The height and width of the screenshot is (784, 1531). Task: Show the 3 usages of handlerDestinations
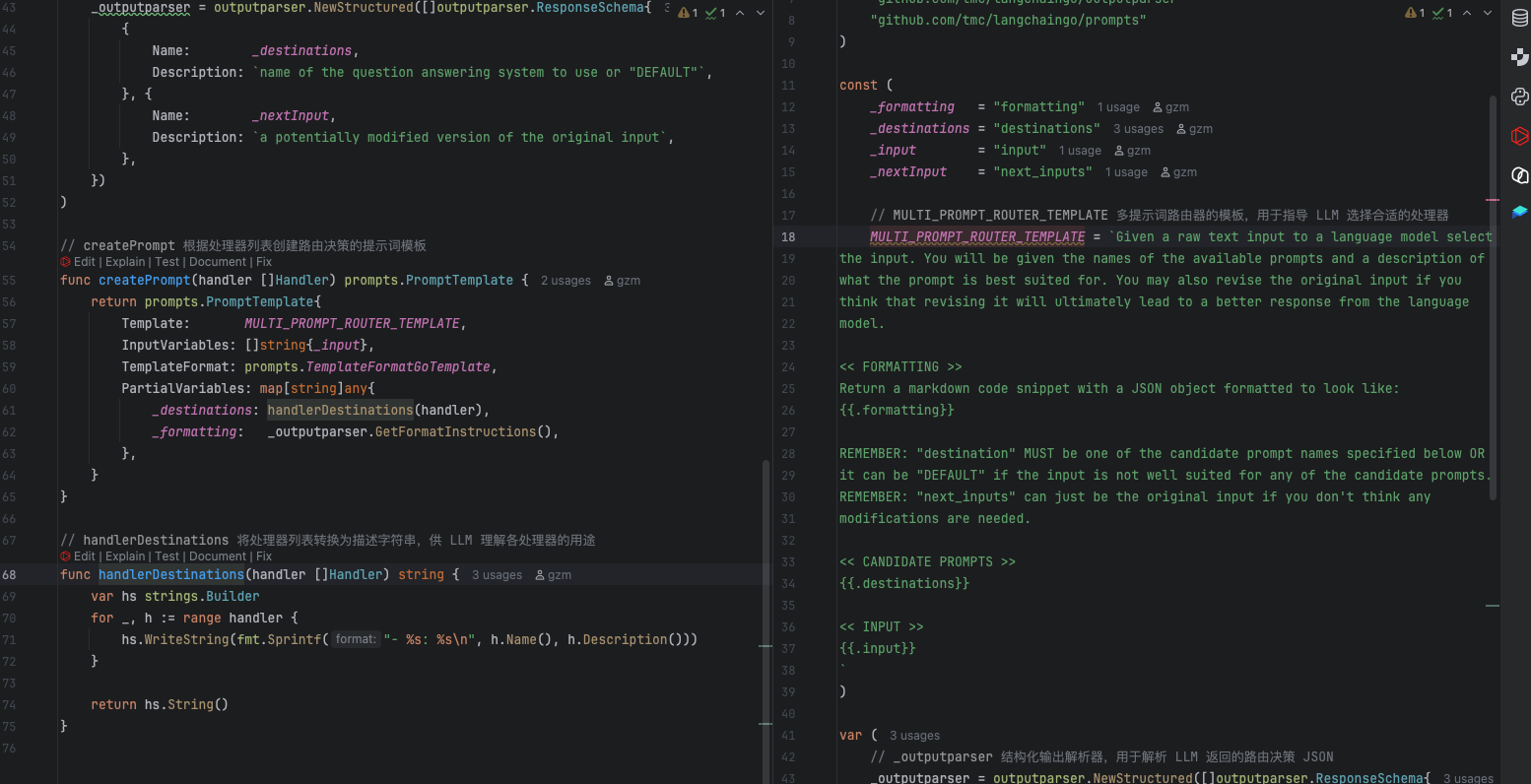pos(497,575)
